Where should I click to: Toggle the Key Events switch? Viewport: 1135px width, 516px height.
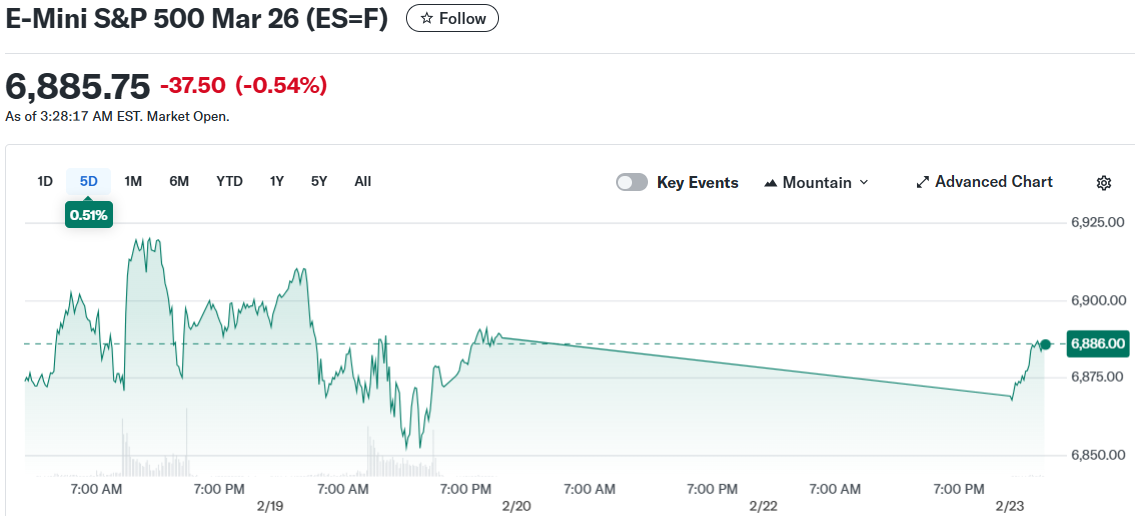(x=631, y=182)
